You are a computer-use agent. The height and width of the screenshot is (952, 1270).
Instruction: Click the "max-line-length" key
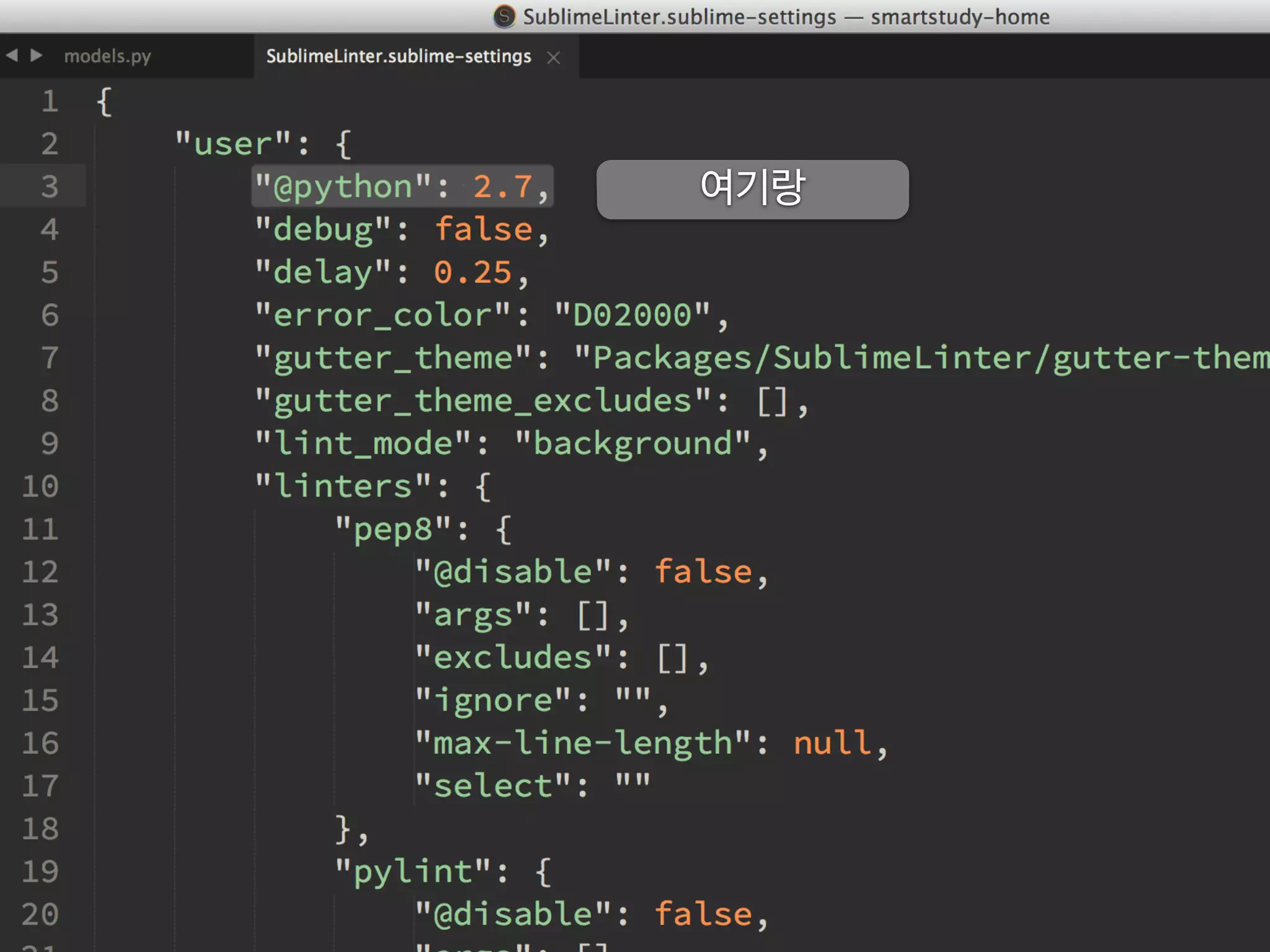click(x=583, y=743)
